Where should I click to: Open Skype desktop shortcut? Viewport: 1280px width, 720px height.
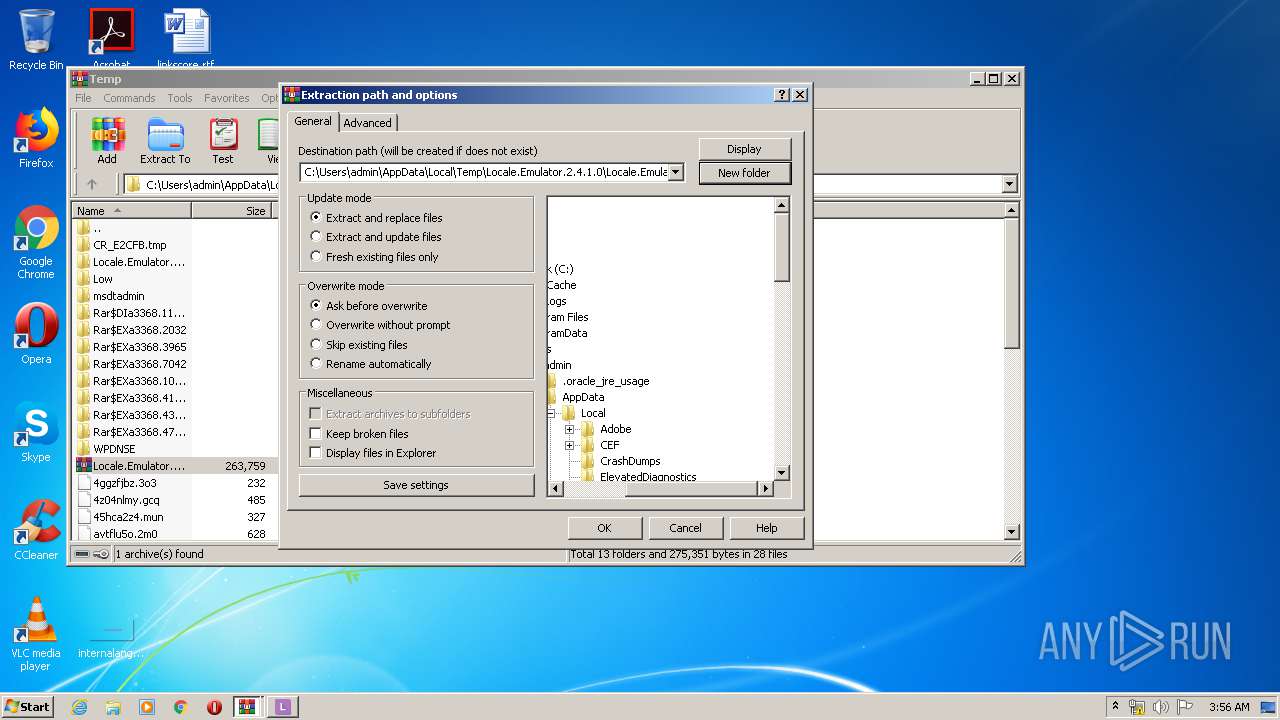coord(36,432)
